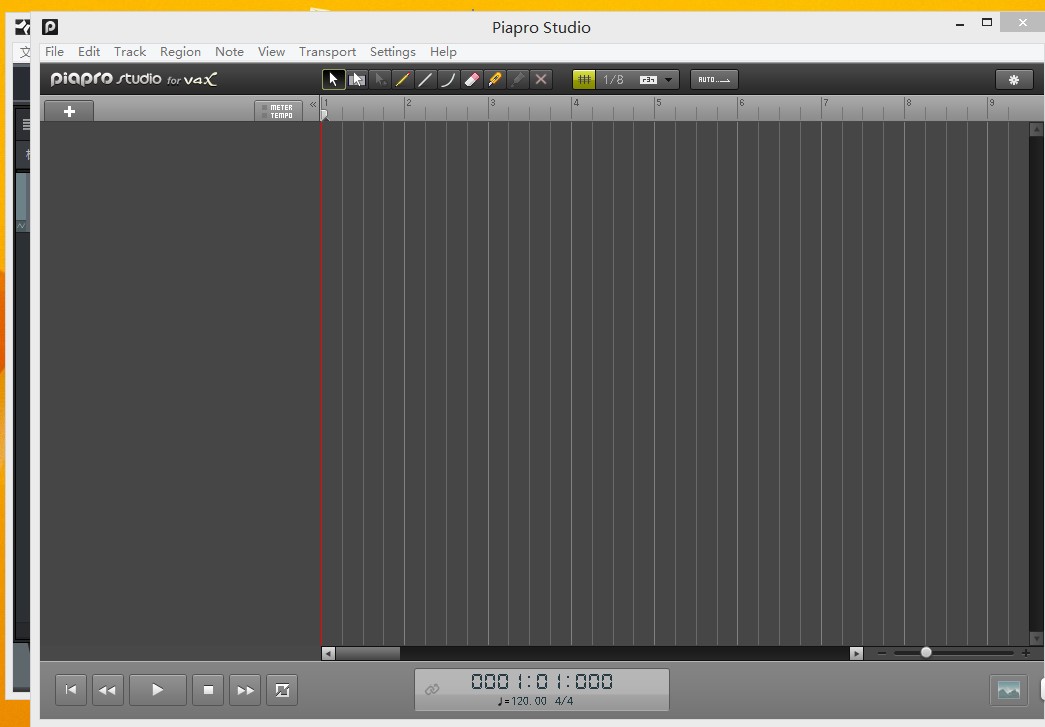Click the X mute tool icon

pos(541,80)
